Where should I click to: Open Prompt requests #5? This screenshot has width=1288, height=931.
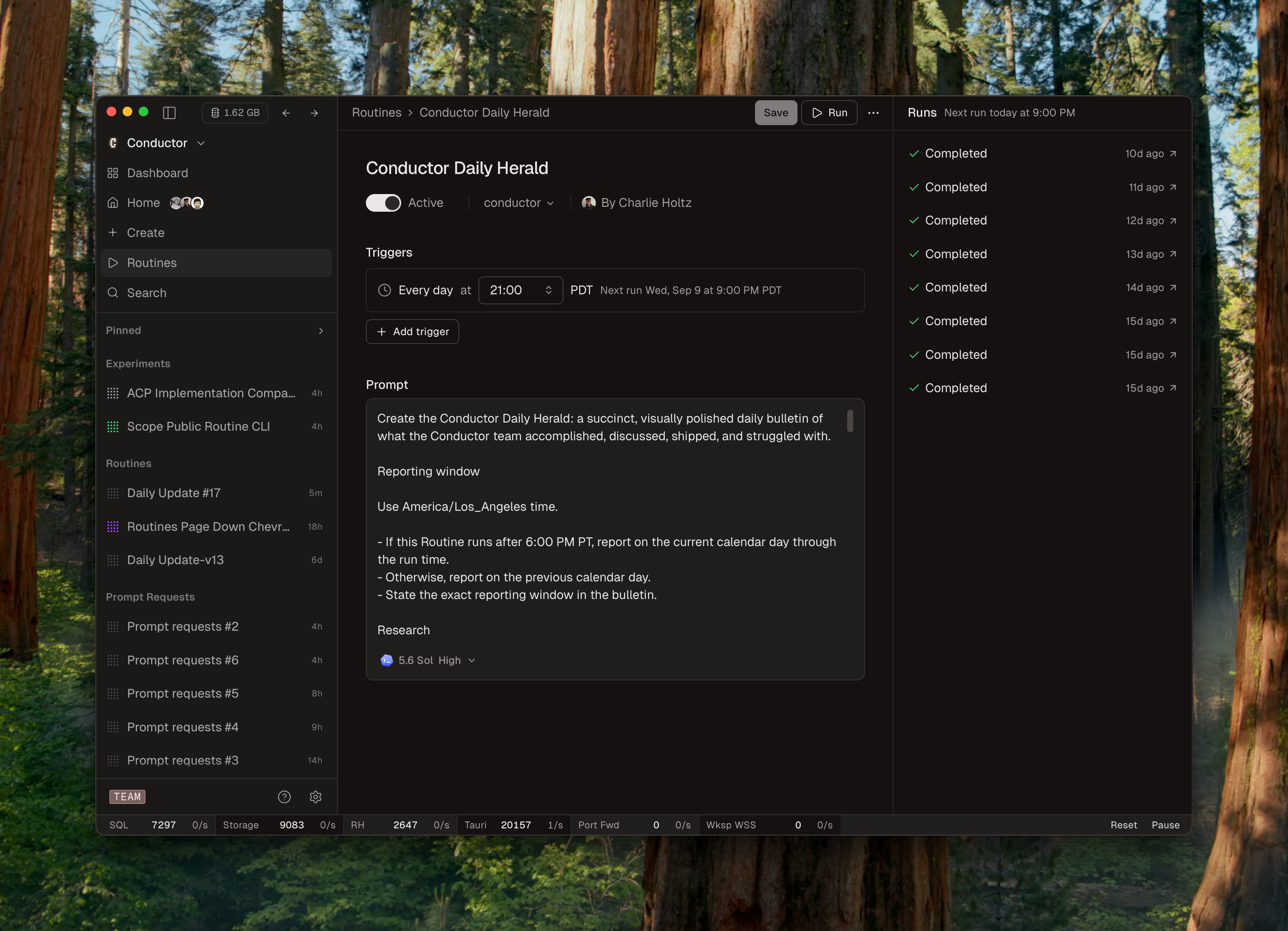coord(216,694)
